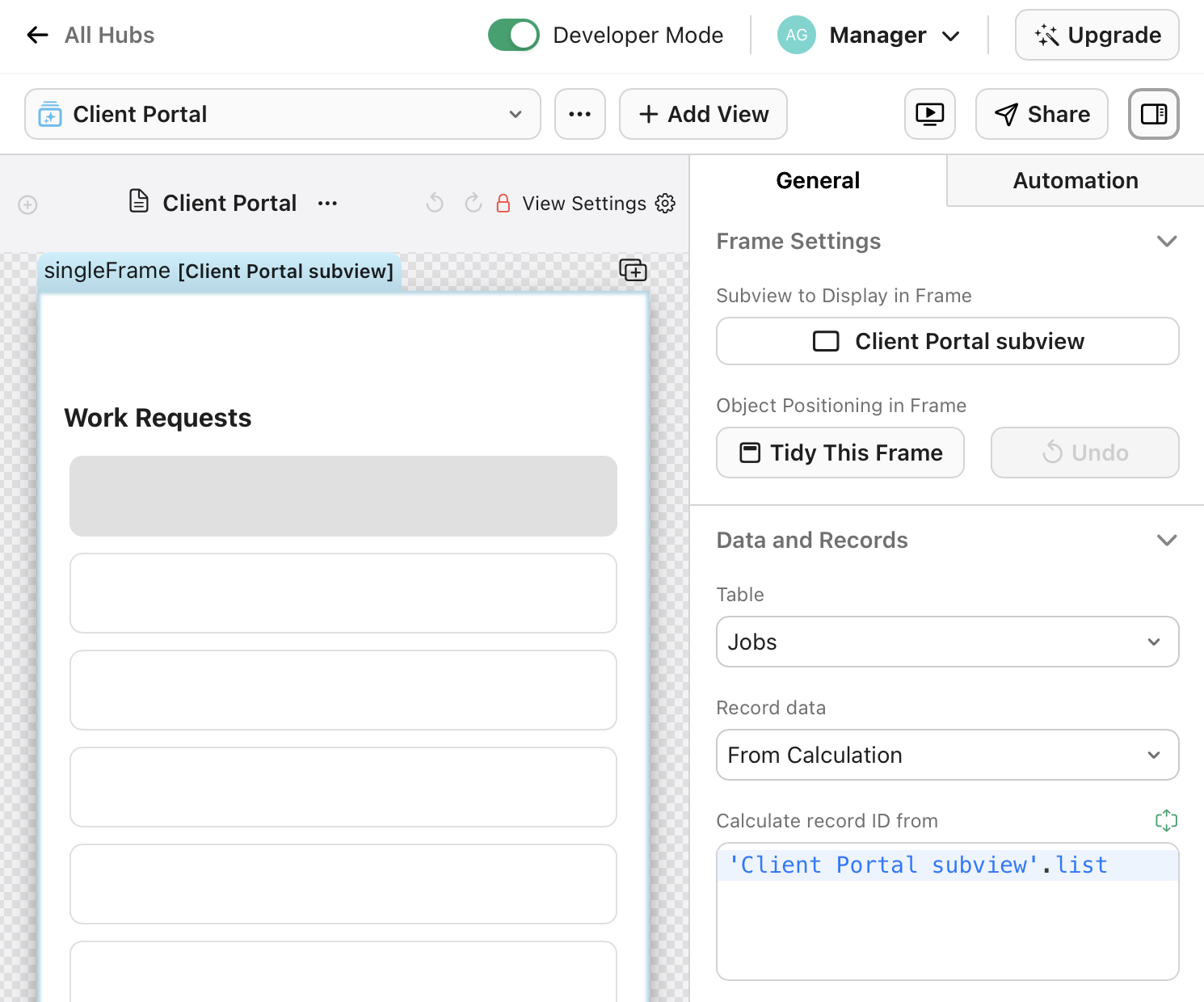Screen dimensions: 1204x1002
Task: Click the Add View button
Action: point(702,114)
